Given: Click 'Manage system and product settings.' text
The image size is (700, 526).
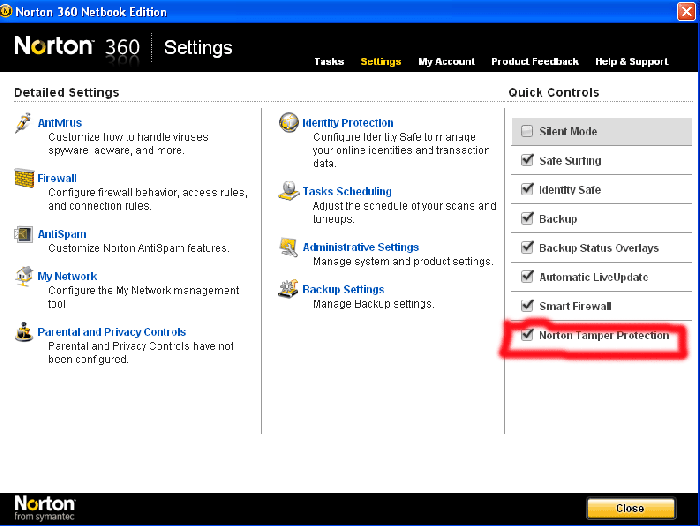Looking at the screenshot, I should pos(403,262).
